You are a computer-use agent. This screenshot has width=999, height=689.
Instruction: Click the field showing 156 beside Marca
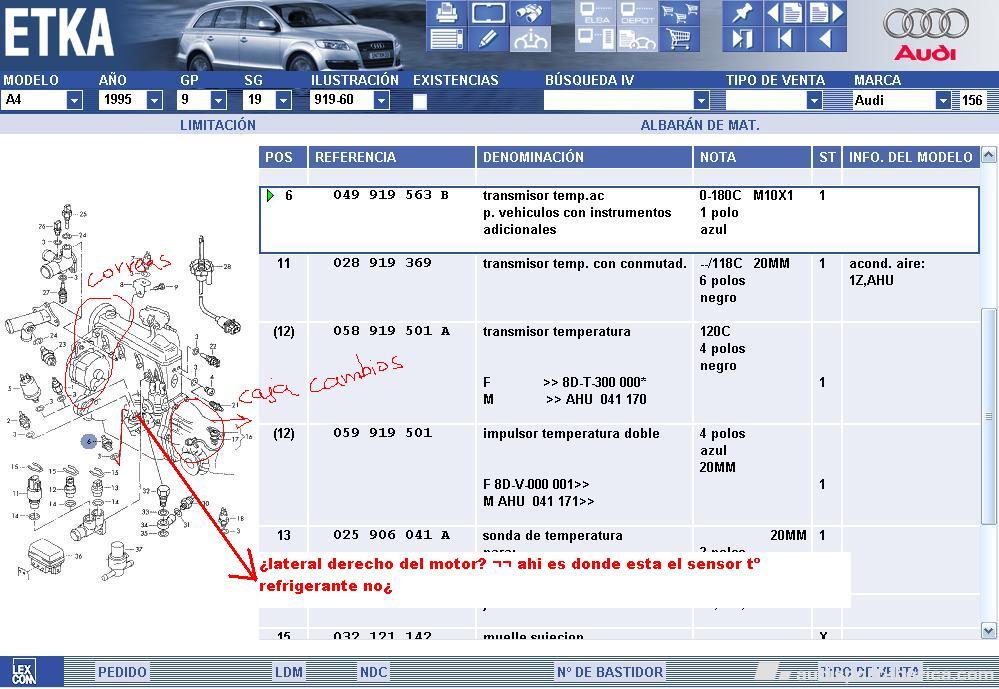[972, 100]
